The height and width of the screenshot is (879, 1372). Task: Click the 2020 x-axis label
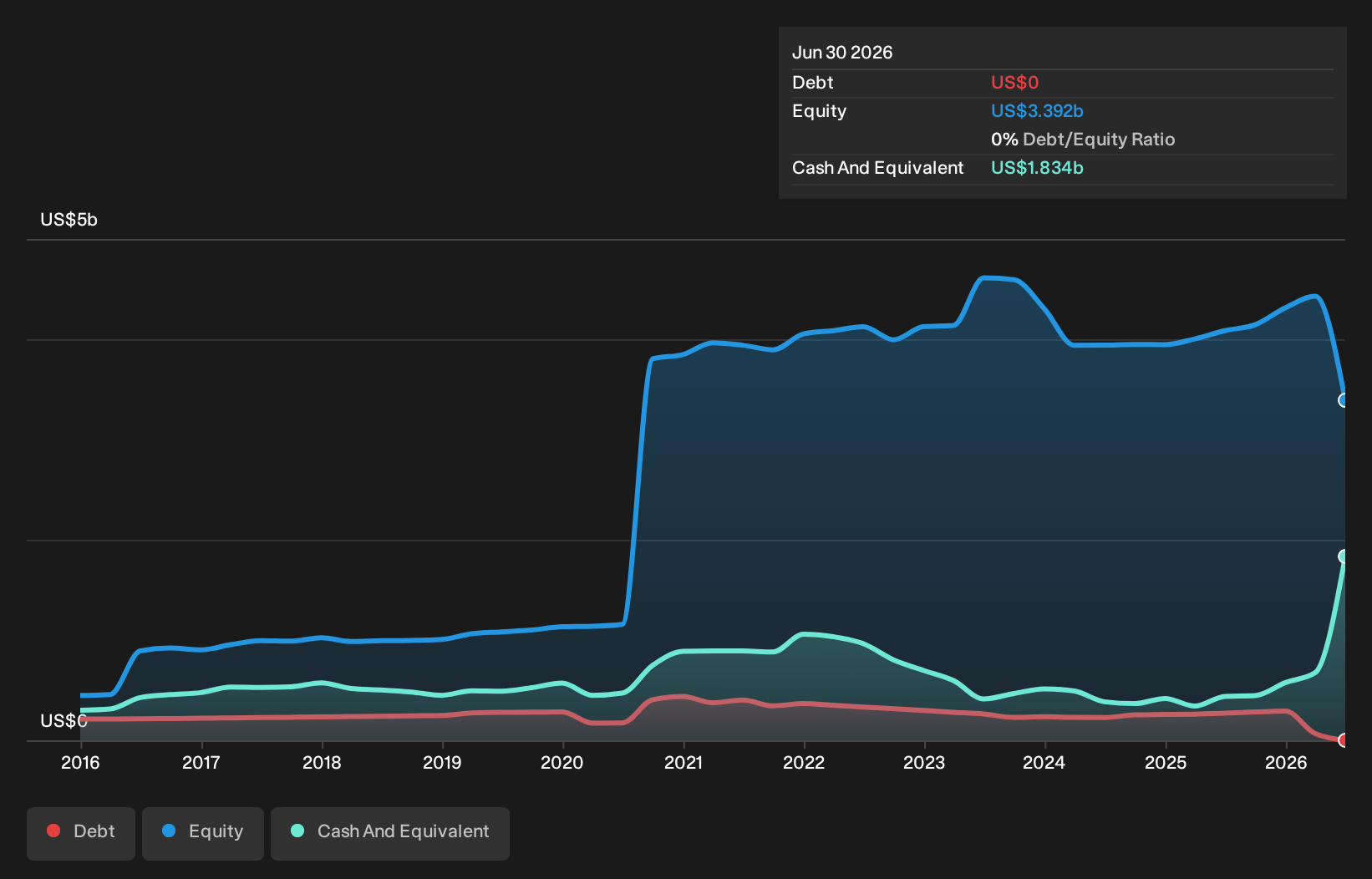562,762
